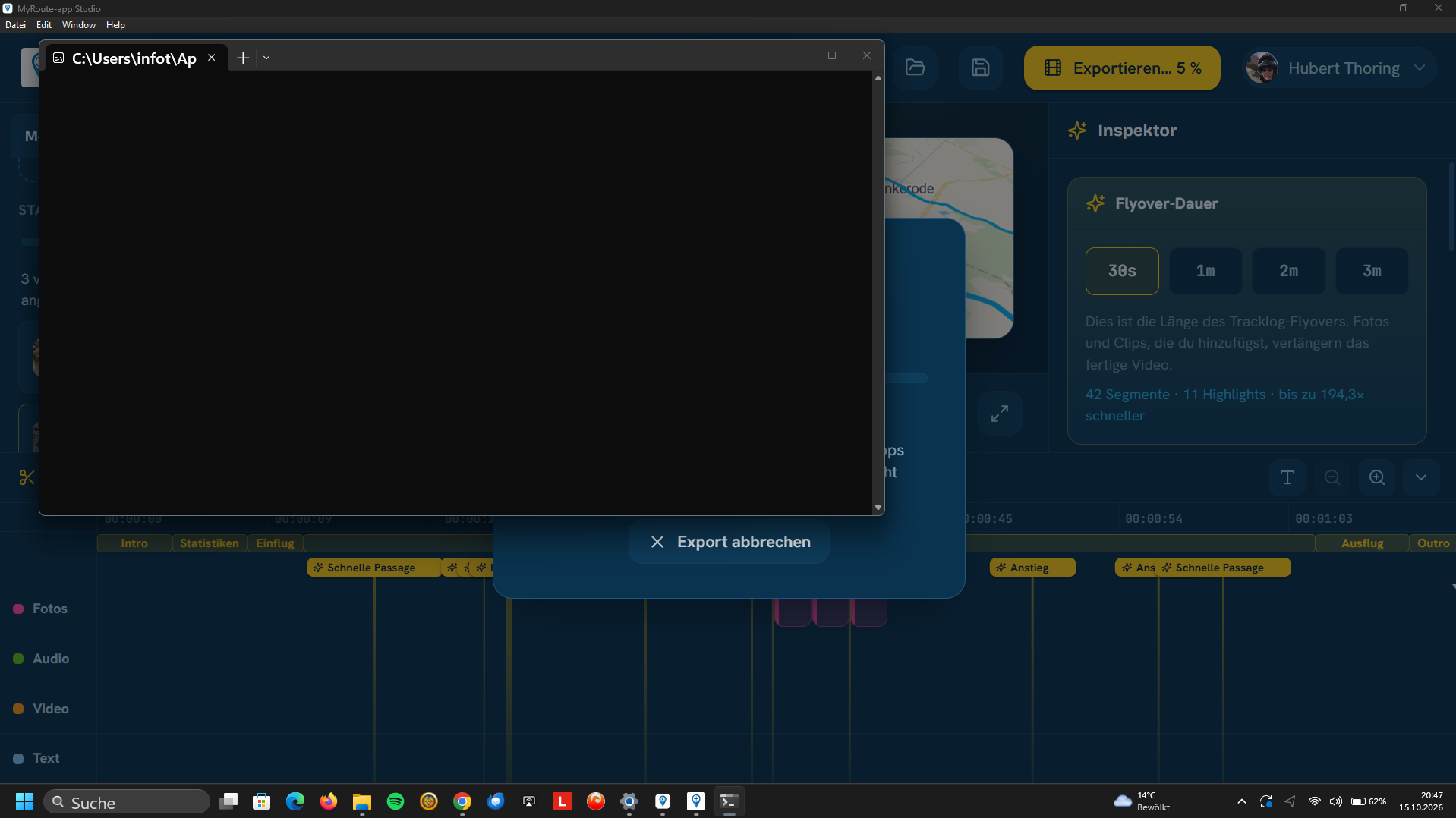
Task: Select the Einflug timeline section
Action: [275, 543]
